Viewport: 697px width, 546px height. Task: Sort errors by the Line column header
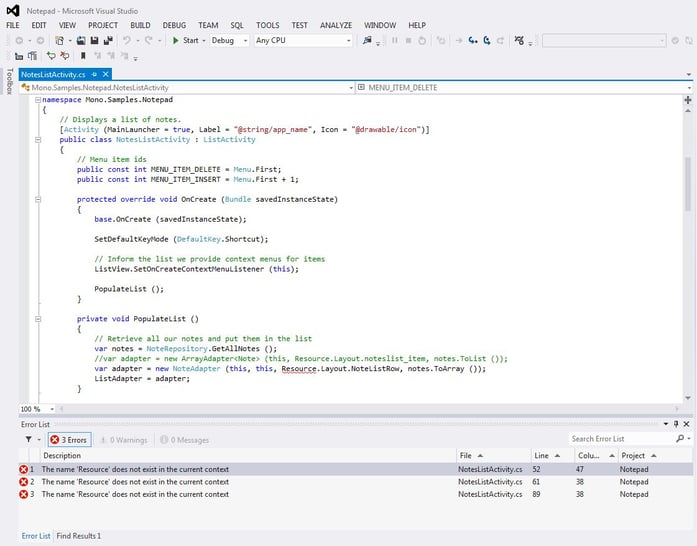tap(553, 456)
